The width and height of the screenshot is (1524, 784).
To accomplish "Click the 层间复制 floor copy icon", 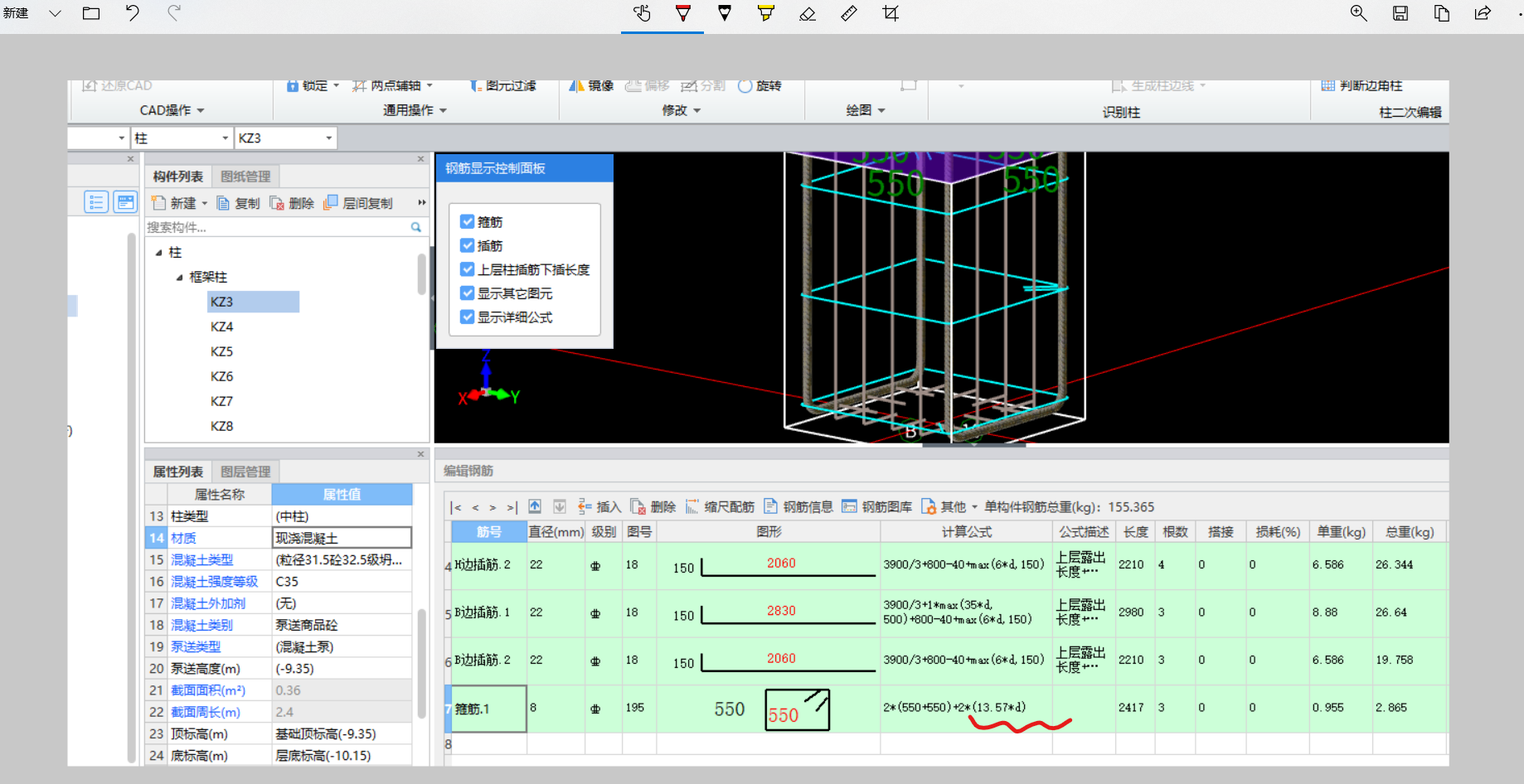I will (x=357, y=203).
